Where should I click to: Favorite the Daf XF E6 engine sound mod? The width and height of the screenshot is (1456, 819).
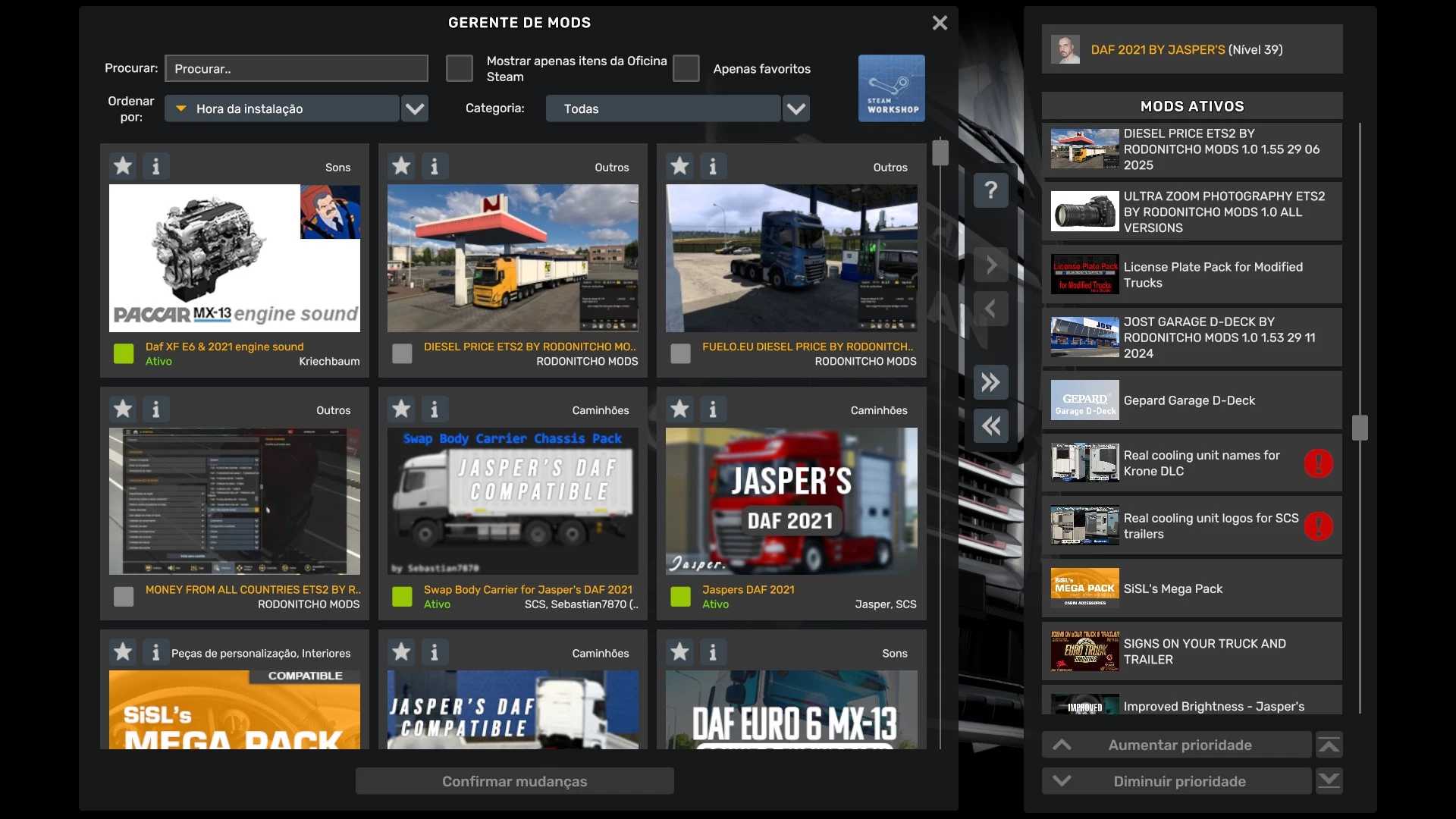(123, 166)
